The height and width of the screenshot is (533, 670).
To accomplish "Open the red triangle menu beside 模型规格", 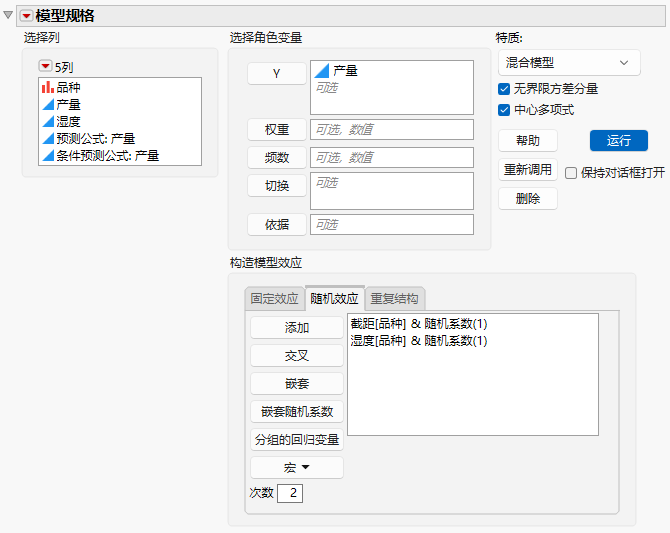I will coord(26,16).
